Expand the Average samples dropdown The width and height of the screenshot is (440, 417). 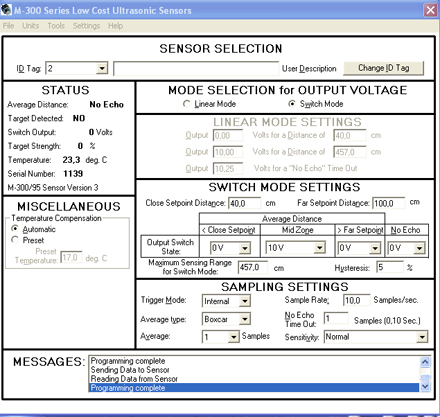click(234, 337)
